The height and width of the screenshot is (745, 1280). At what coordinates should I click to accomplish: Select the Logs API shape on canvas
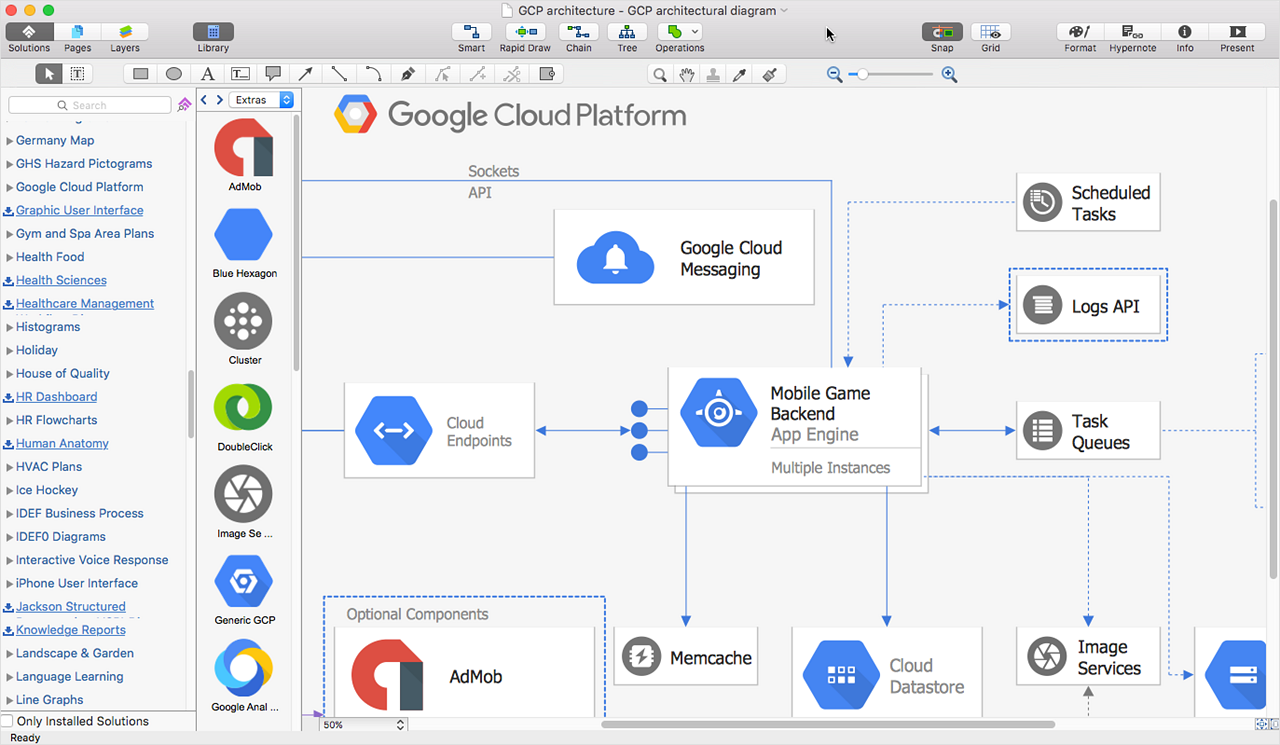(1088, 306)
